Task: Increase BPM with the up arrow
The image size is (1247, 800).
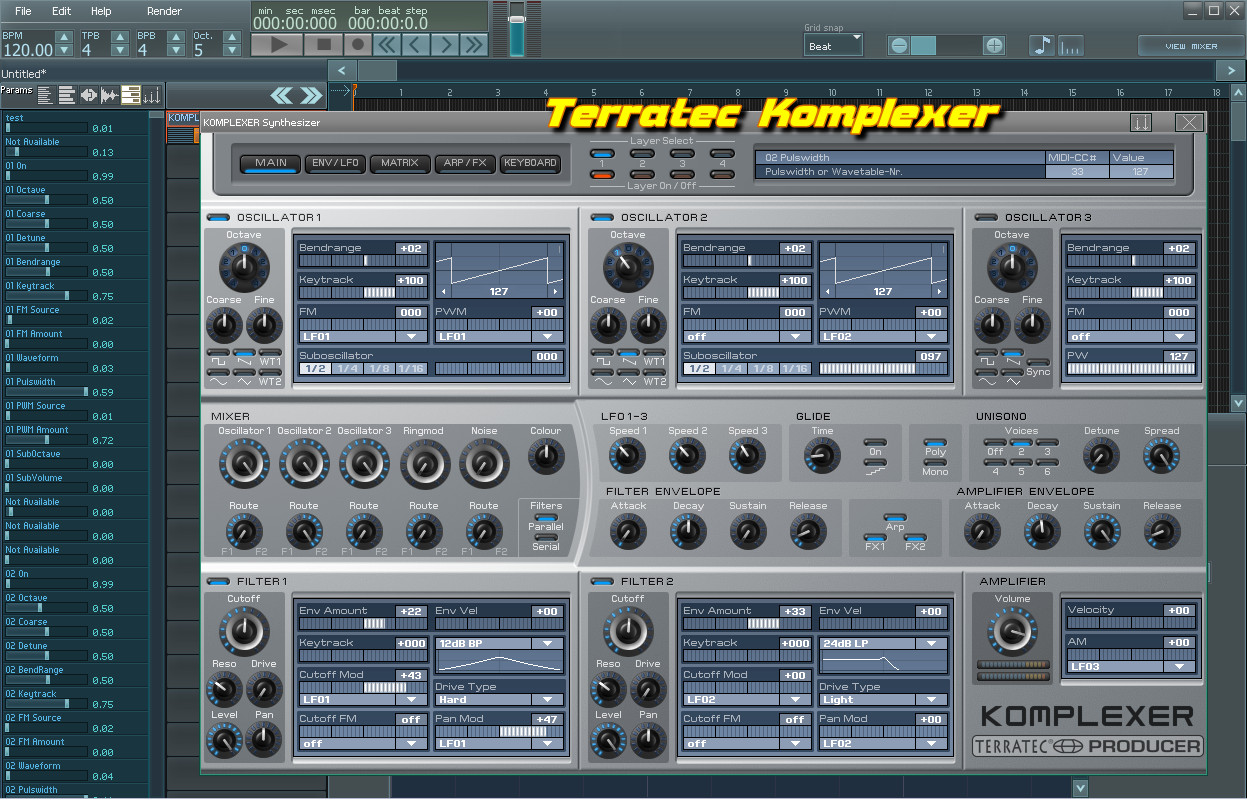Action: click(64, 37)
